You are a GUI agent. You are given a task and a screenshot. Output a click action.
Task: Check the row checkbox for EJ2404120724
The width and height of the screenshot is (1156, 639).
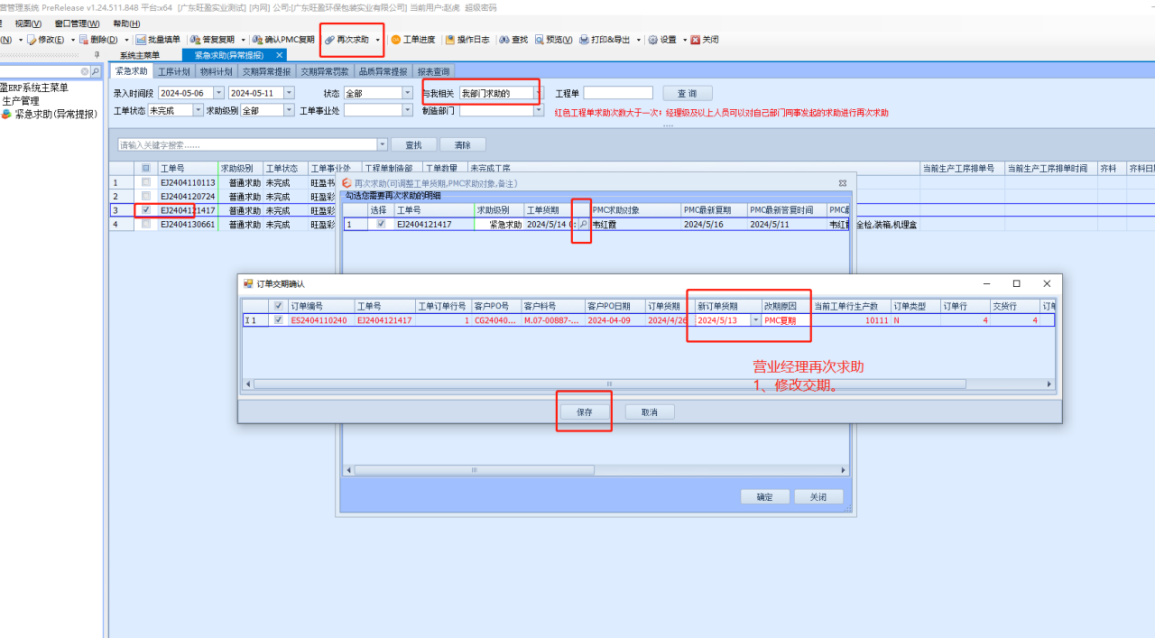tap(146, 196)
